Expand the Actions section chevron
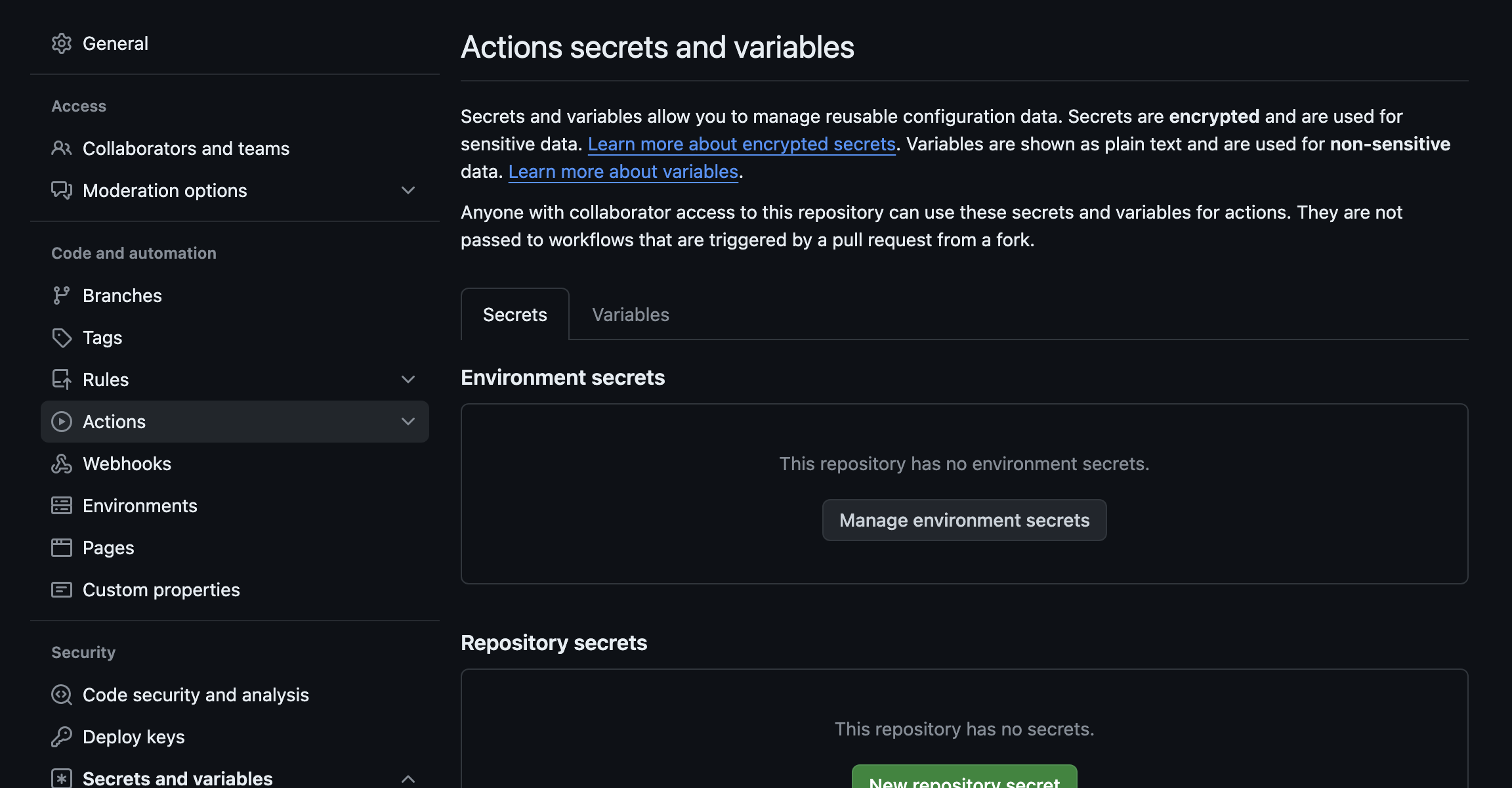The image size is (1512, 788). pos(408,422)
